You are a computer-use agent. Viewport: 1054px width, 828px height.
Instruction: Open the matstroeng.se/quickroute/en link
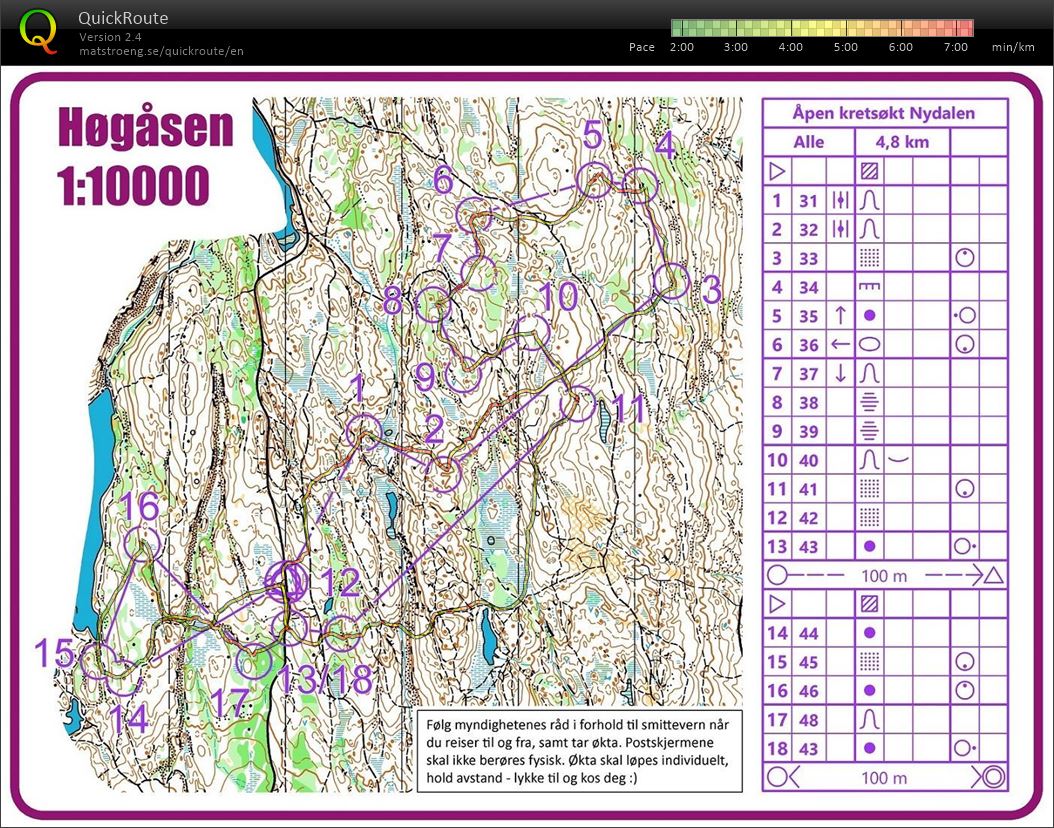161,51
